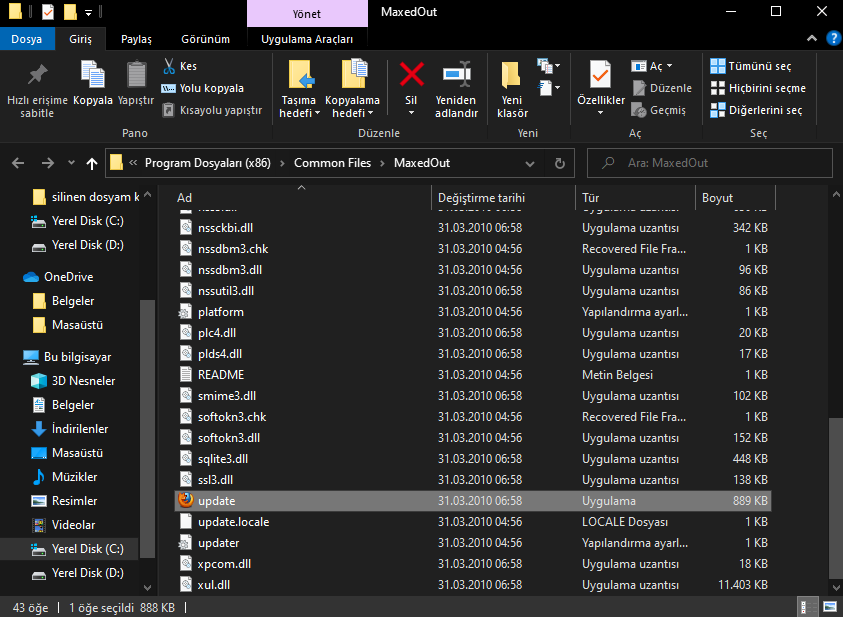The width and height of the screenshot is (843, 617).
Task: Click quick access properties checkmark in title bar
Action: (48, 11)
